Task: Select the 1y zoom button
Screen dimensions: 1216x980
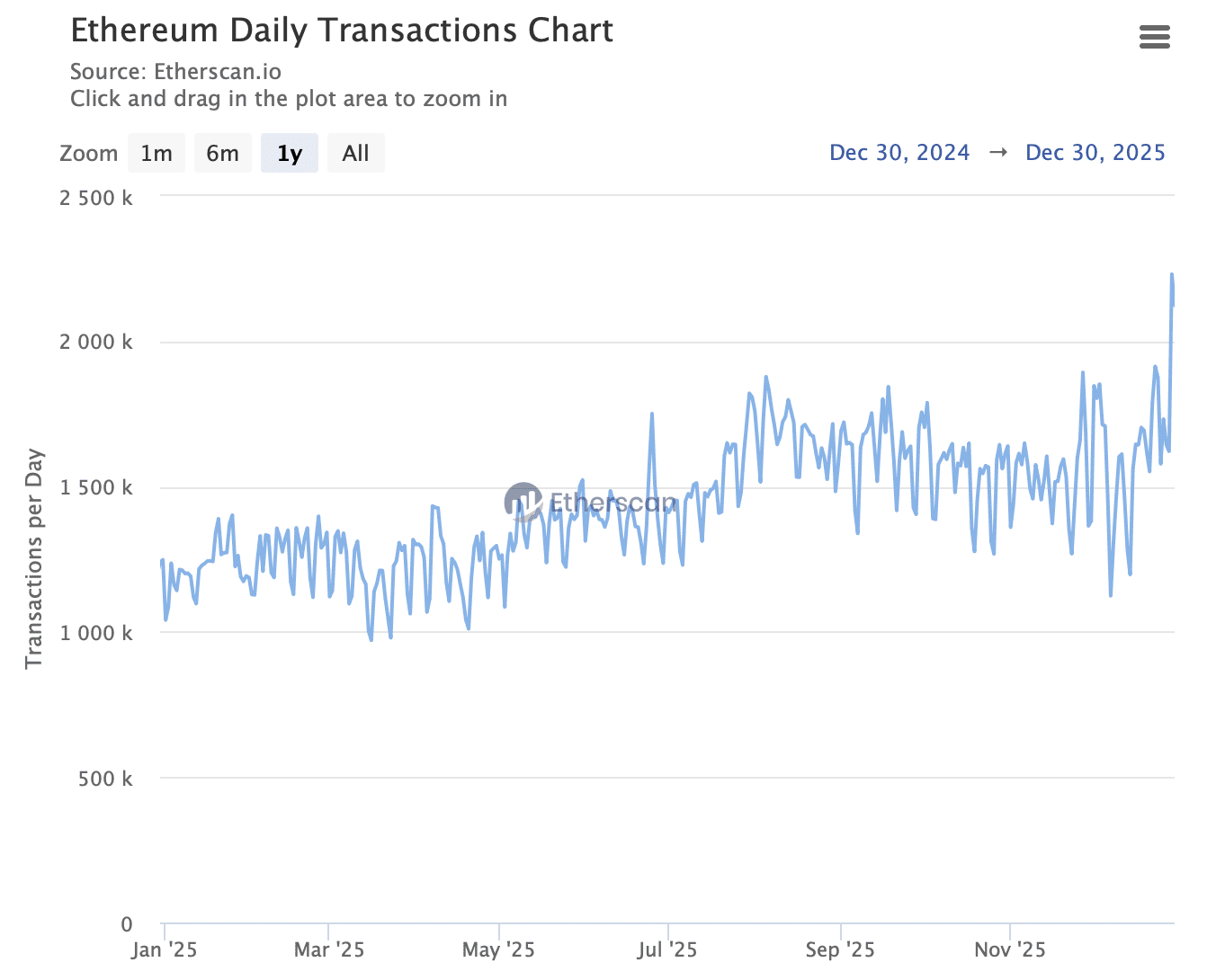Action: coord(289,153)
